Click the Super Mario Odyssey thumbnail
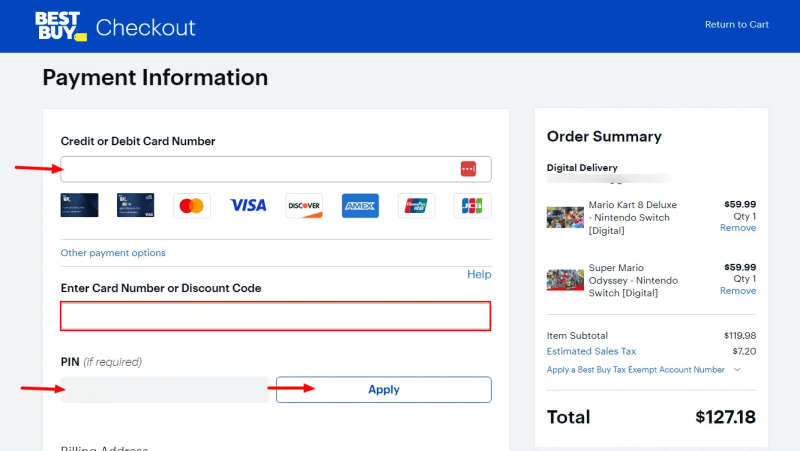 coord(565,280)
